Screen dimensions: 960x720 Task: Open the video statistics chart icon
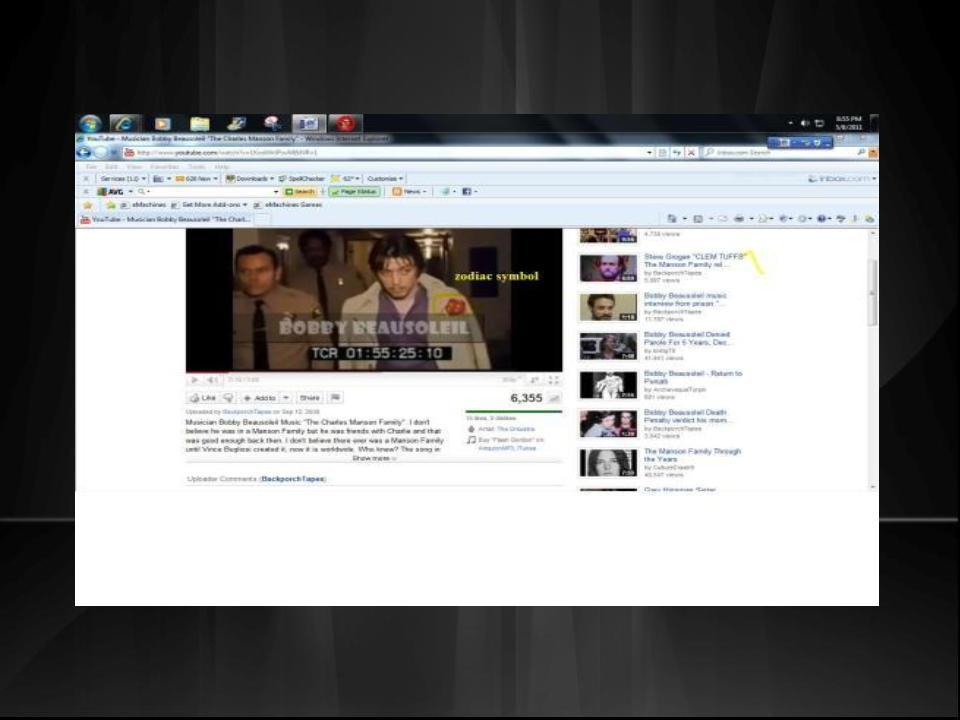(x=554, y=398)
